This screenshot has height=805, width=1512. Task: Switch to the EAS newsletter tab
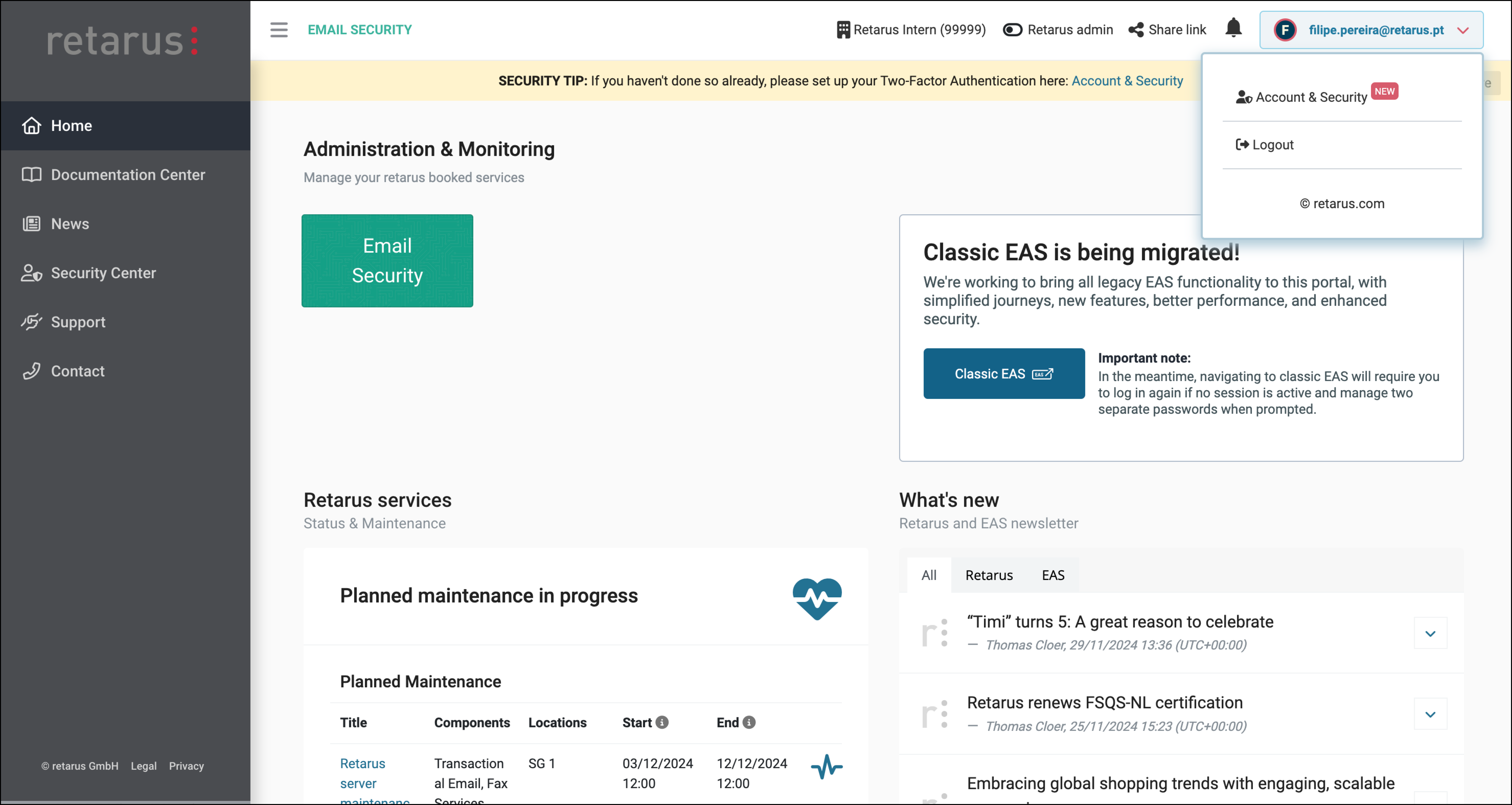(x=1052, y=575)
